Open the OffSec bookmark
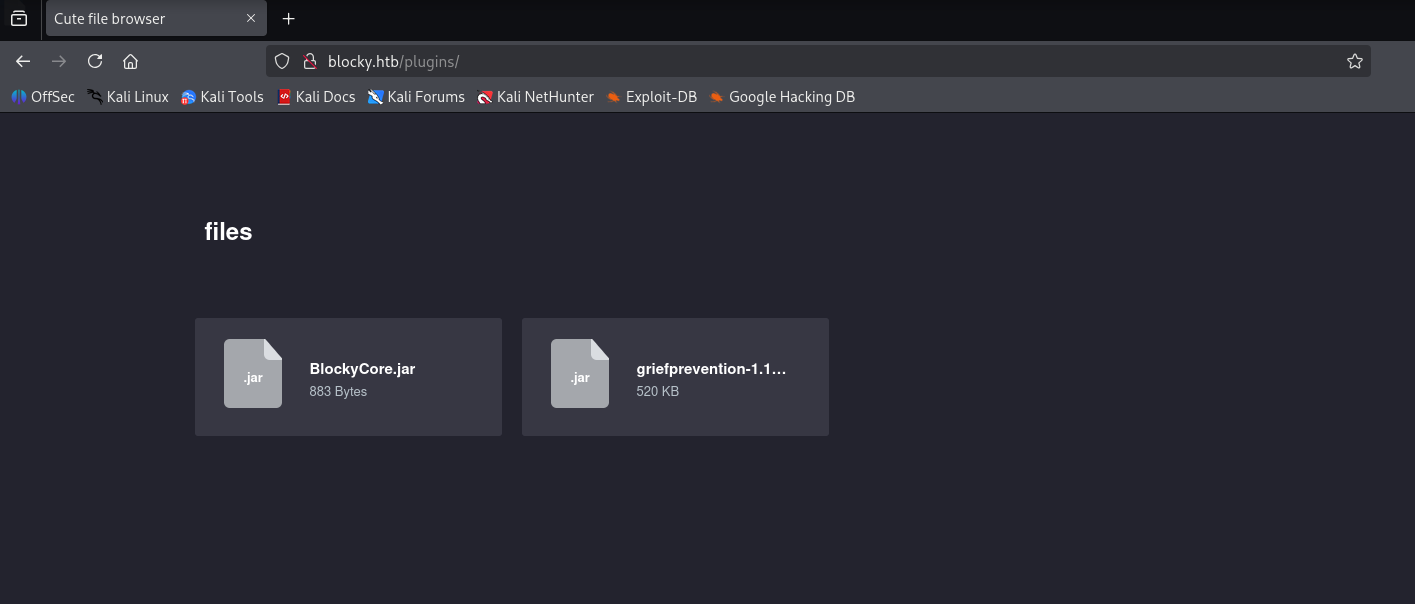The width and height of the screenshot is (1415, 604). point(43,97)
